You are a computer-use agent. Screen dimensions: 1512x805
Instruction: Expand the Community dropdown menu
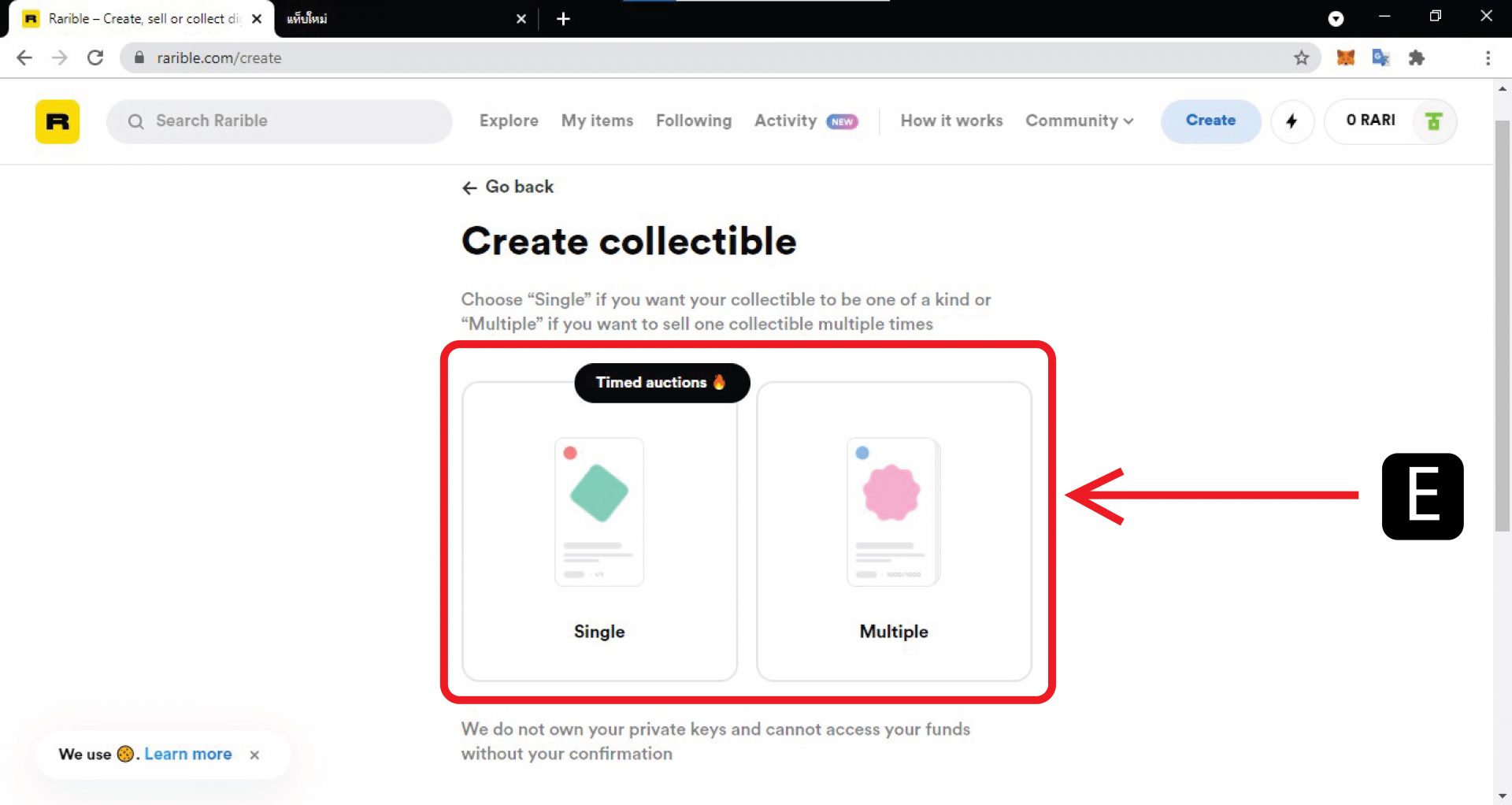point(1079,121)
